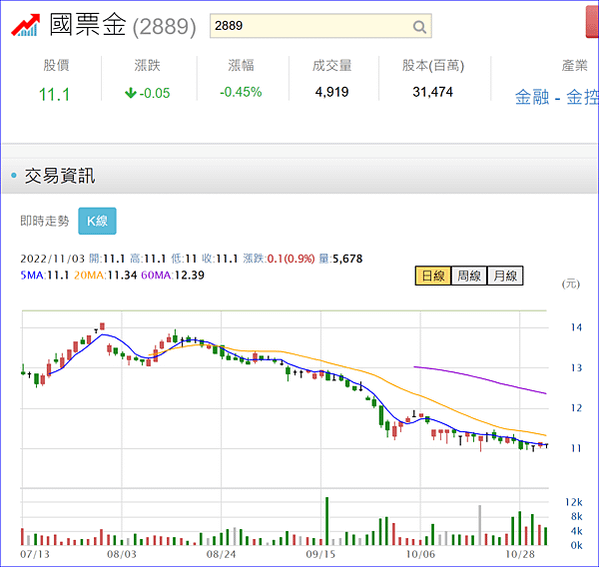Image resolution: width=599 pixels, height=567 pixels.
Task: Switch chart to 周線 weekly view
Action: coord(469,276)
